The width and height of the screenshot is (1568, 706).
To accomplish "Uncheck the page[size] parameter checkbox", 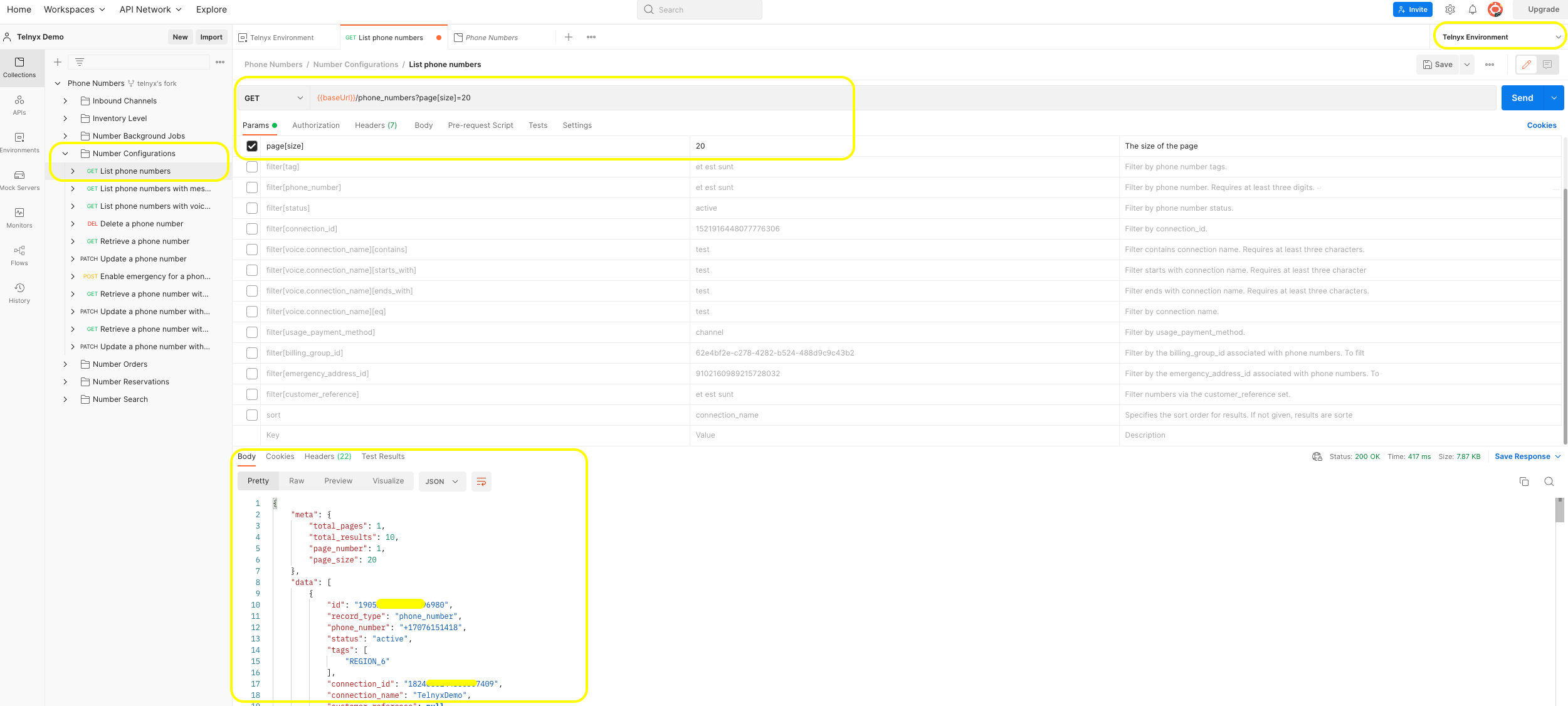I will pyautogui.click(x=252, y=146).
